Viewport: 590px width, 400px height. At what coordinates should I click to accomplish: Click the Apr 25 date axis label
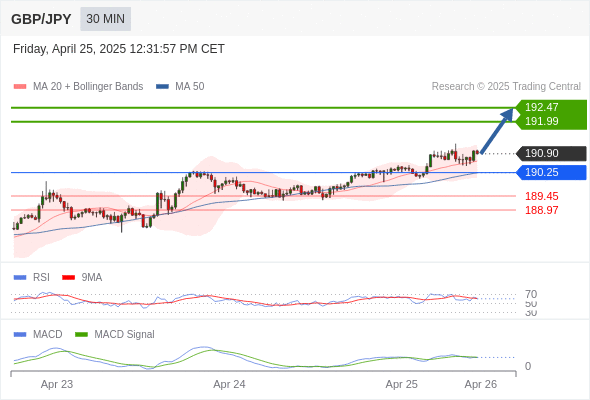click(x=401, y=384)
